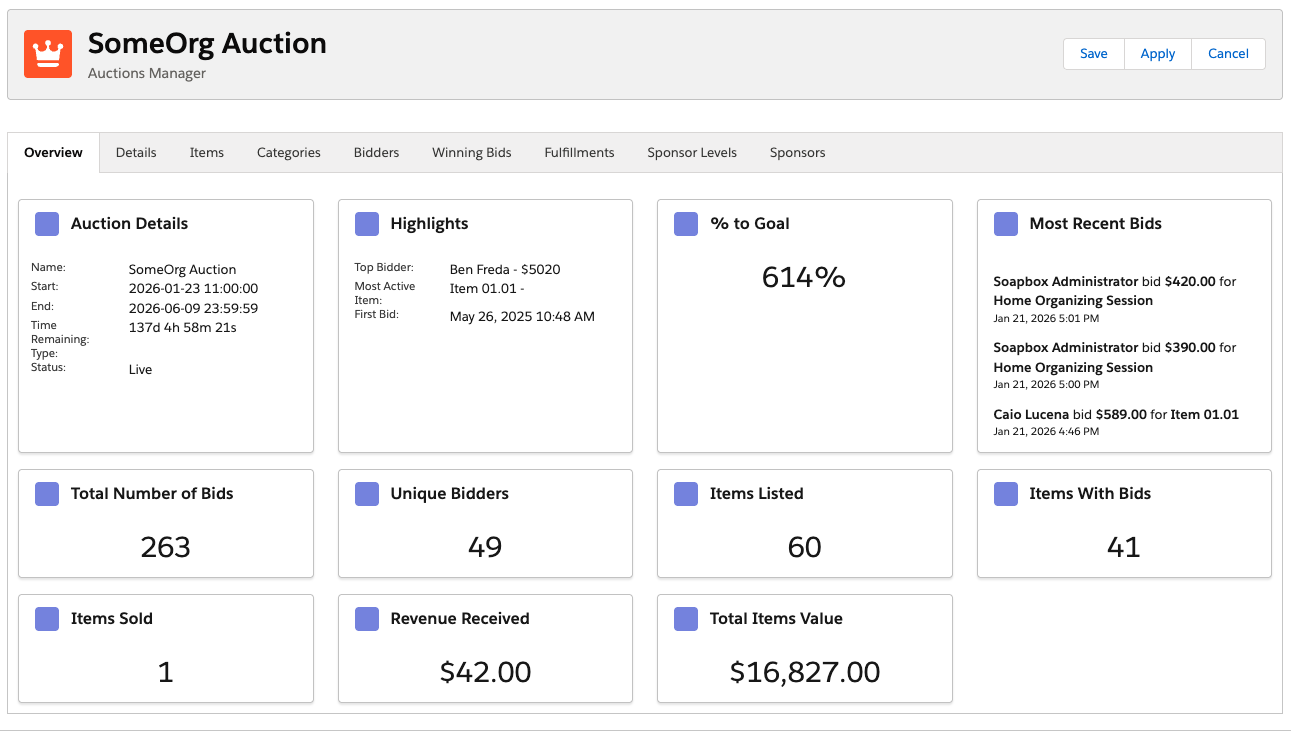Viewport: 1291px width, 739px height.
Task: Click the Revenue Received card icon
Action: 367,619
